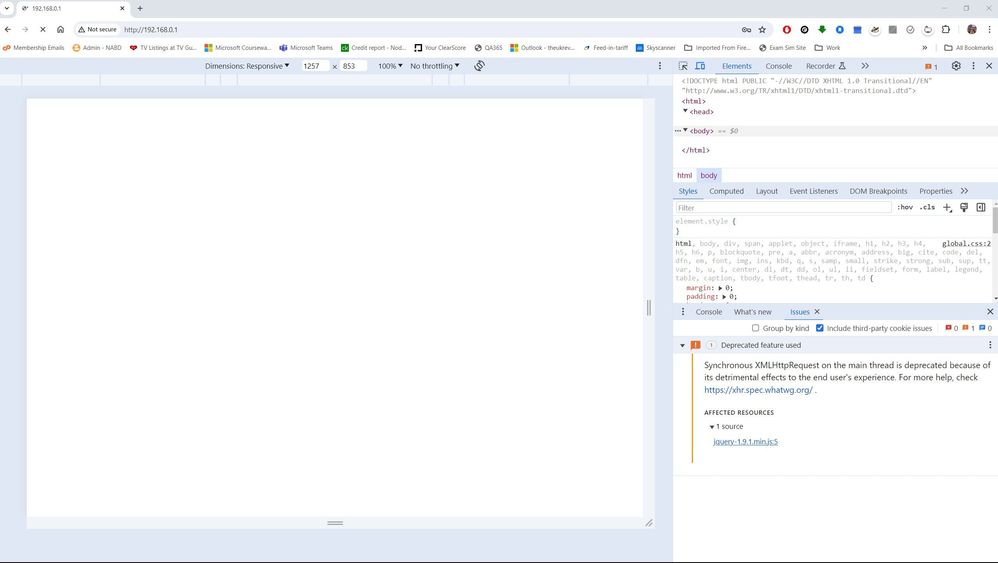The height and width of the screenshot is (563, 998).
Task: Open a new browser tab
Action: coord(140,8)
